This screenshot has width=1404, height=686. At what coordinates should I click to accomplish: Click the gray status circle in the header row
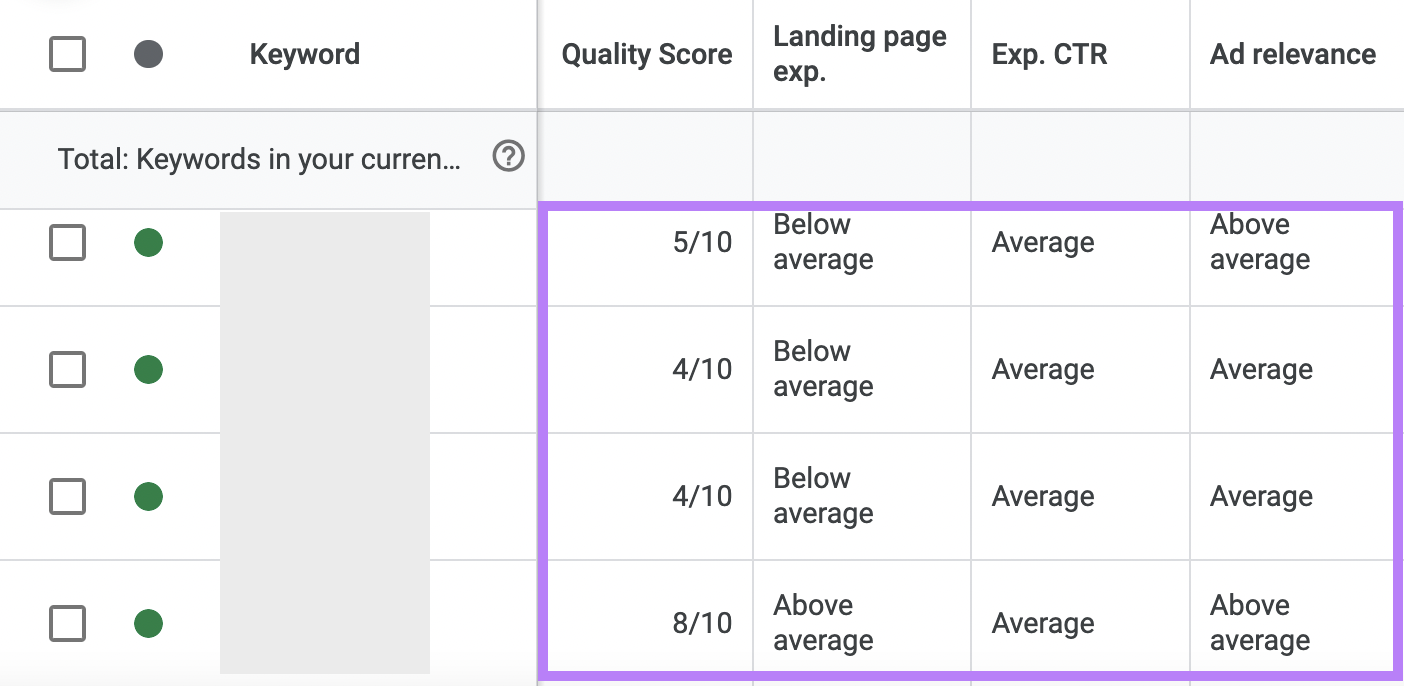point(148,54)
